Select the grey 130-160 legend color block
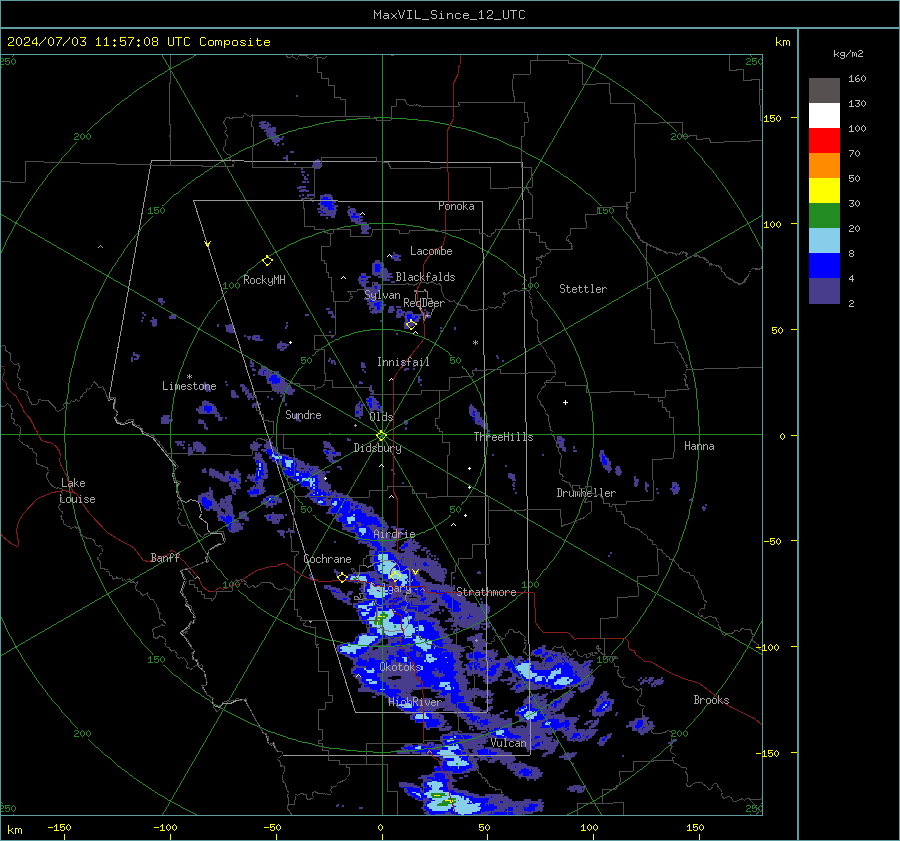This screenshot has width=900, height=841. (x=824, y=90)
